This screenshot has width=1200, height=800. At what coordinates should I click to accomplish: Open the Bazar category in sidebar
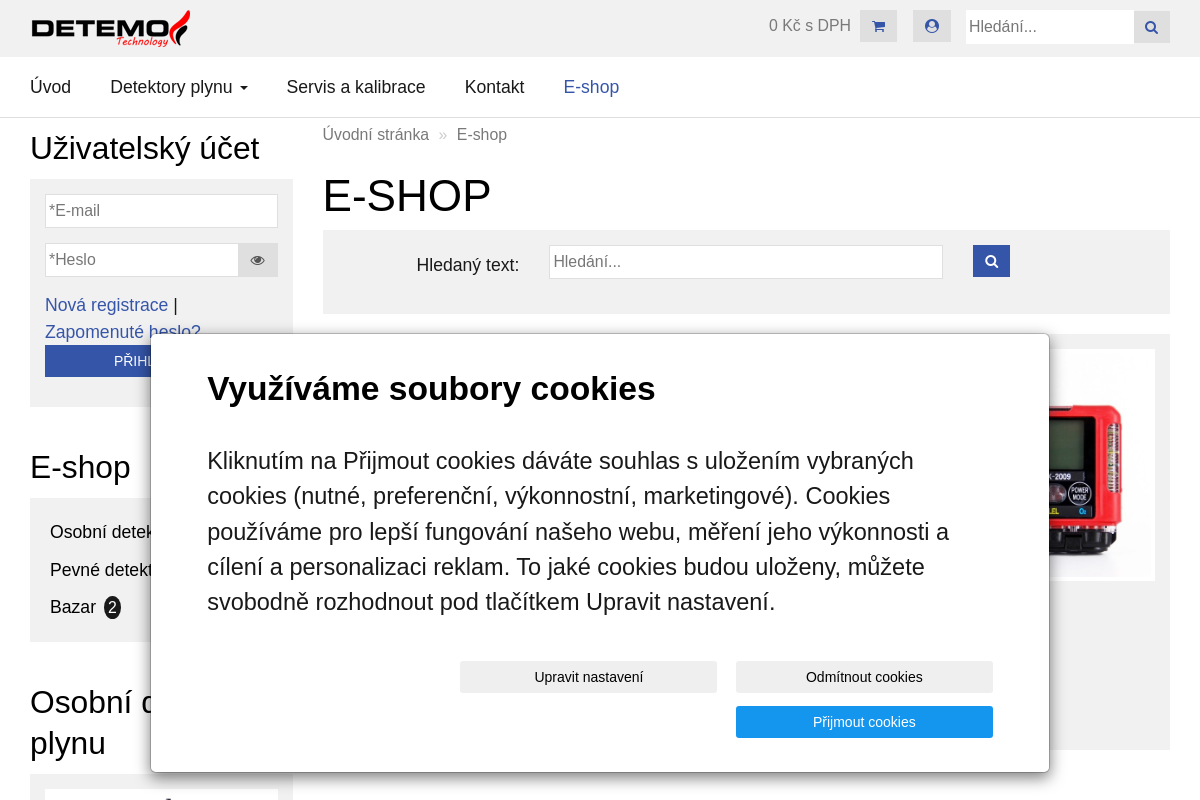[x=73, y=607]
